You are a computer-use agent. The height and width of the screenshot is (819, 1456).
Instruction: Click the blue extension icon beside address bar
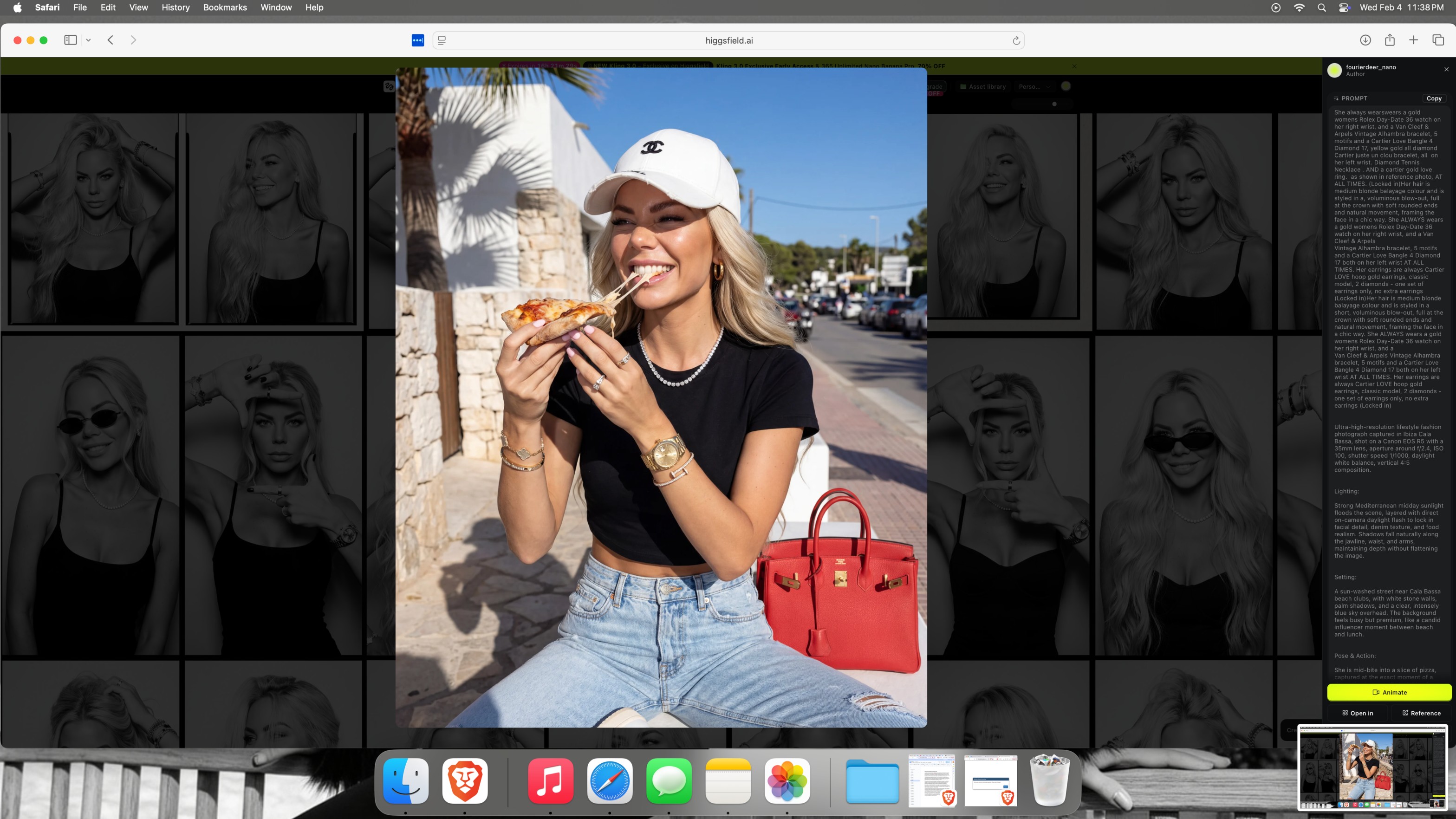[x=418, y=41]
